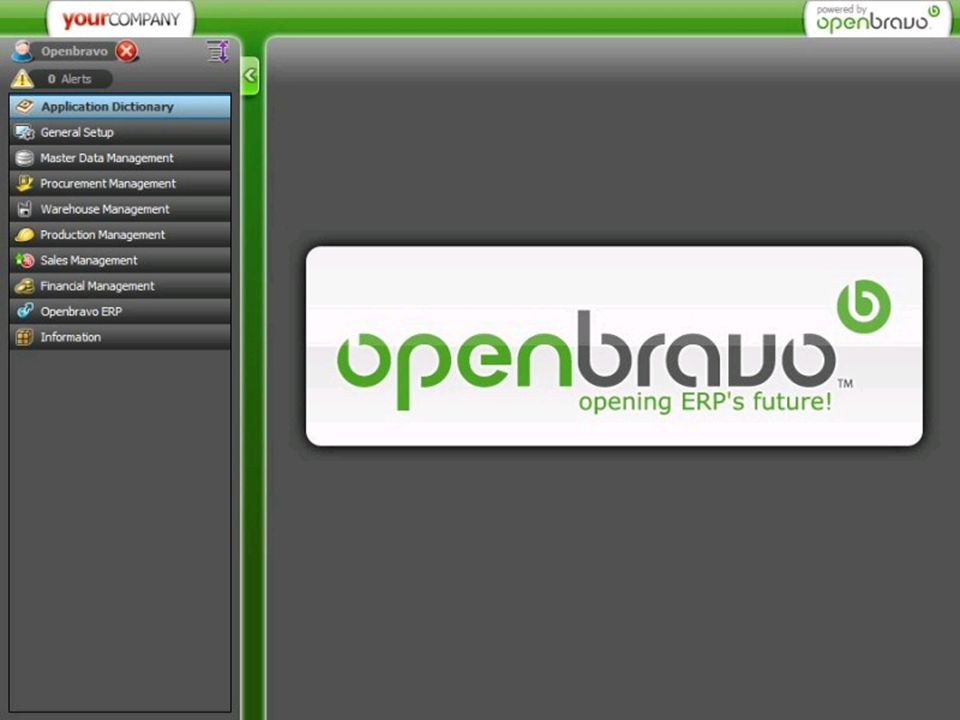This screenshot has height=720, width=960.
Task: Click the powered by openbravo logo
Action: (878, 18)
